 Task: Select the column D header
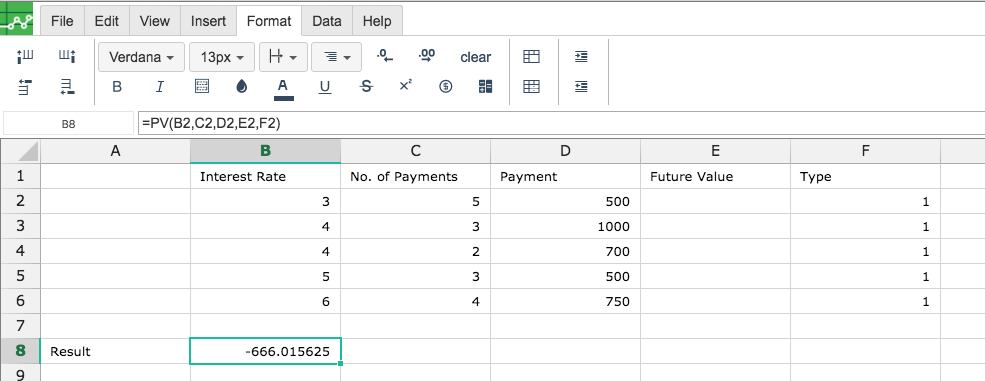pos(565,151)
